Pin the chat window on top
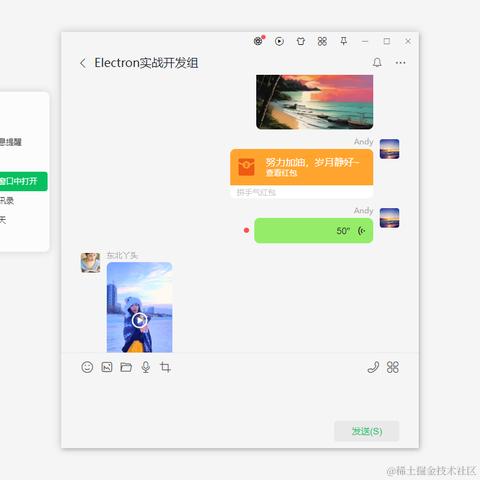Screen dimensions: 480x480 [344, 41]
